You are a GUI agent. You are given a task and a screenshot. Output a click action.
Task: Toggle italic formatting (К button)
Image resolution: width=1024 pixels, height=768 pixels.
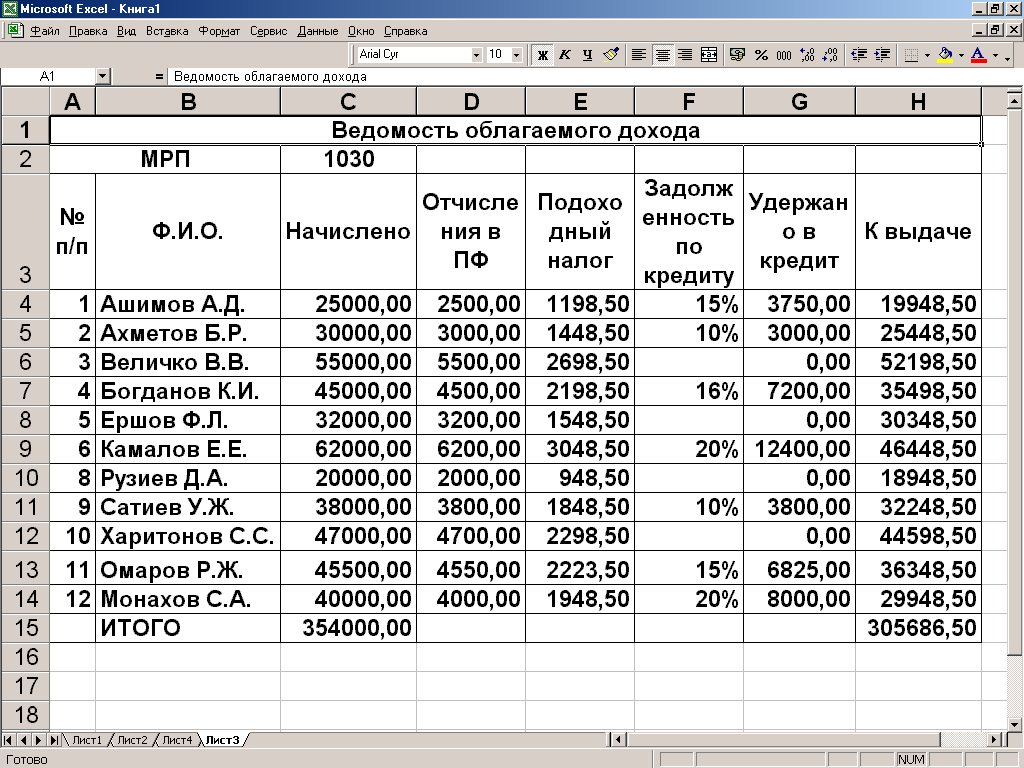pyautogui.click(x=565, y=55)
